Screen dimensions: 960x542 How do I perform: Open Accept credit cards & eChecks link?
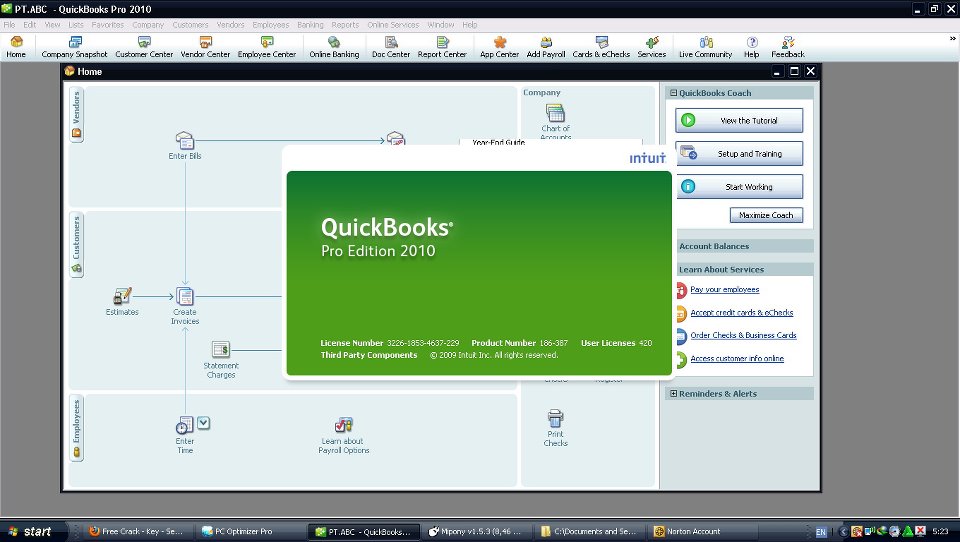click(741, 312)
